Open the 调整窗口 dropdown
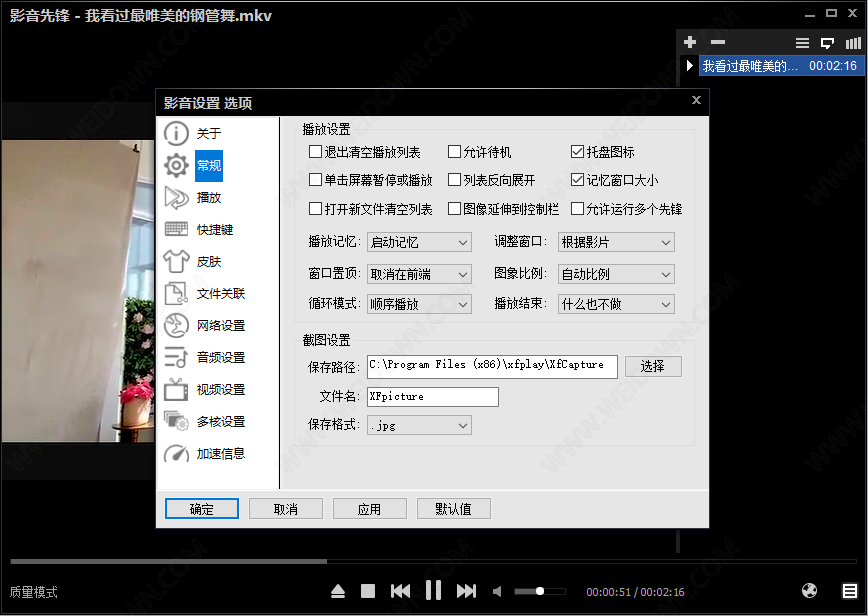 coord(616,242)
